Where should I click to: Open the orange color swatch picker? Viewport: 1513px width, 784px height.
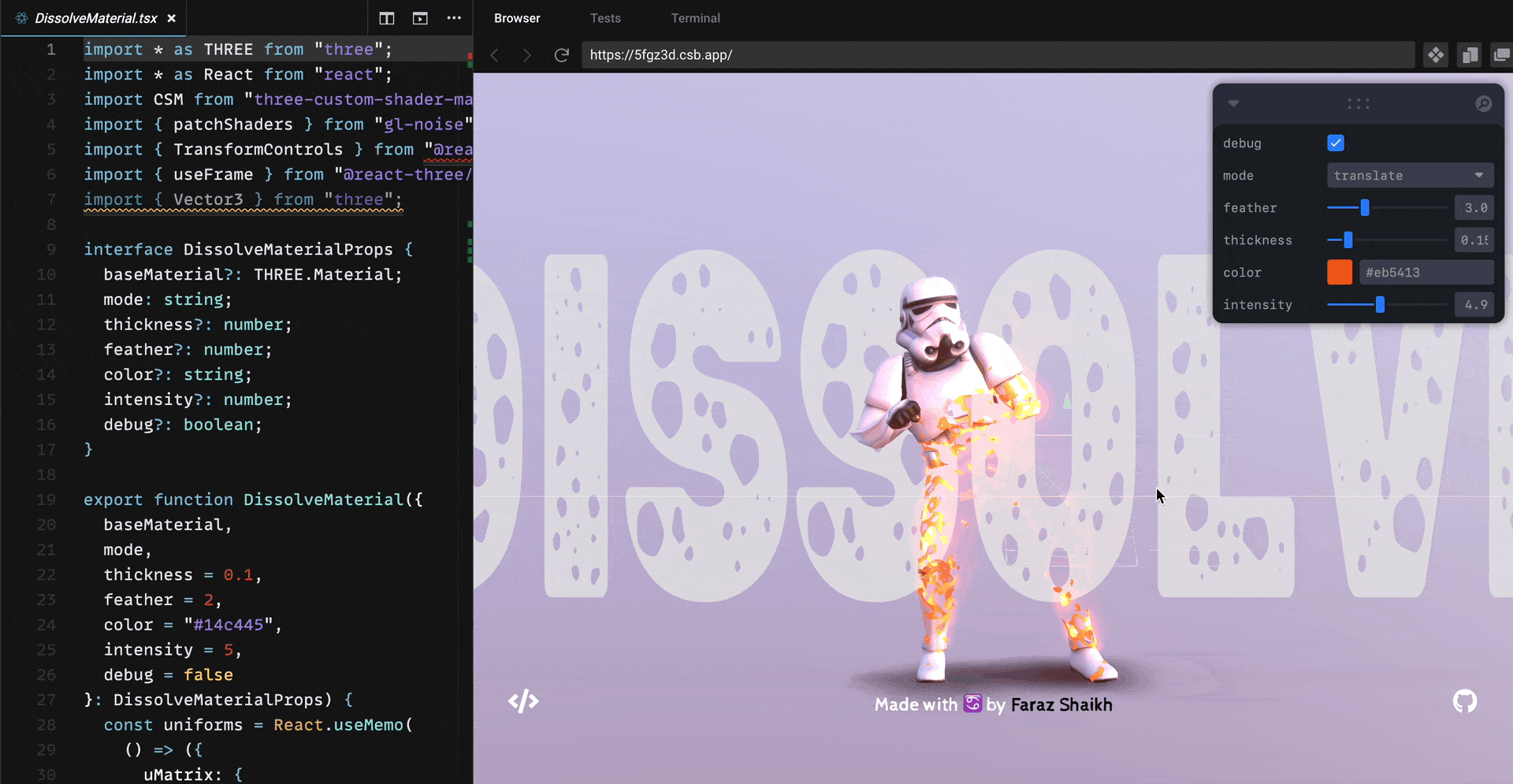(1340, 272)
